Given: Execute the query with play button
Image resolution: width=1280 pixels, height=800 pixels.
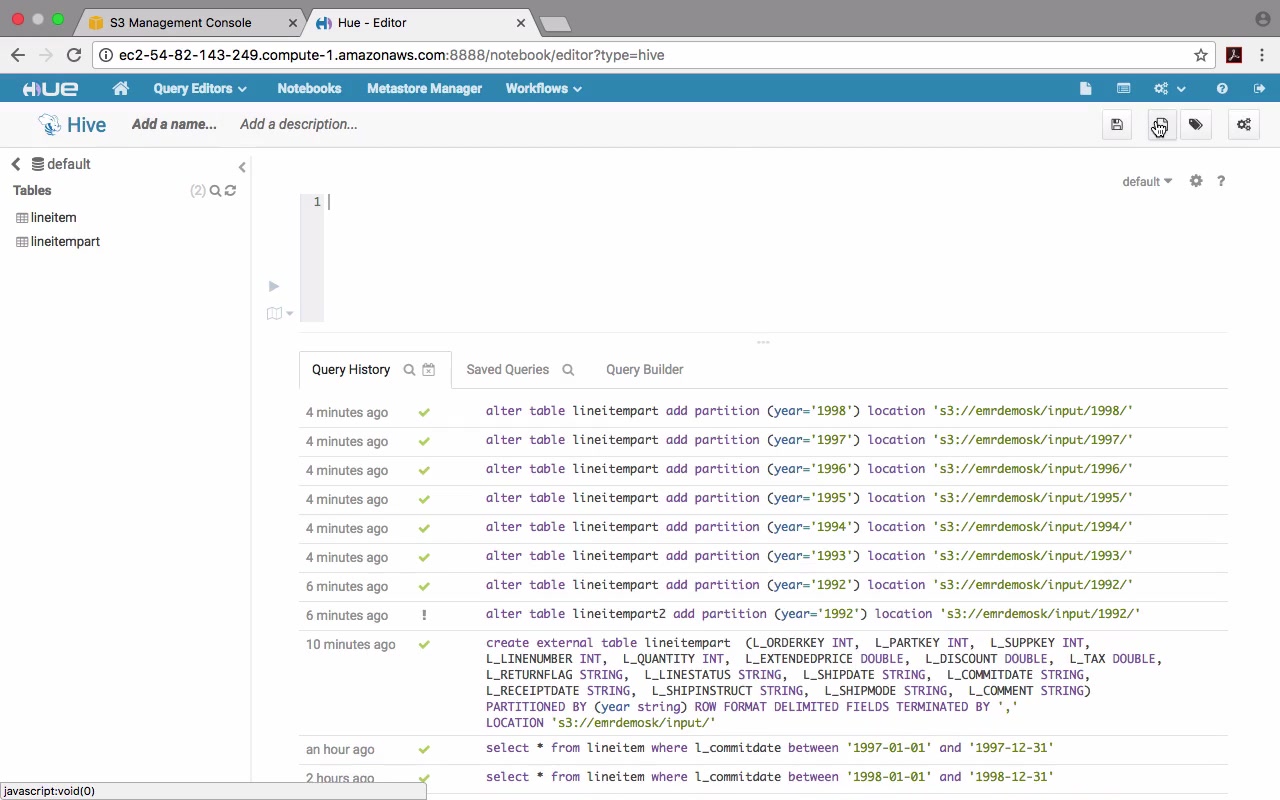Looking at the screenshot, I should point(274,287).
